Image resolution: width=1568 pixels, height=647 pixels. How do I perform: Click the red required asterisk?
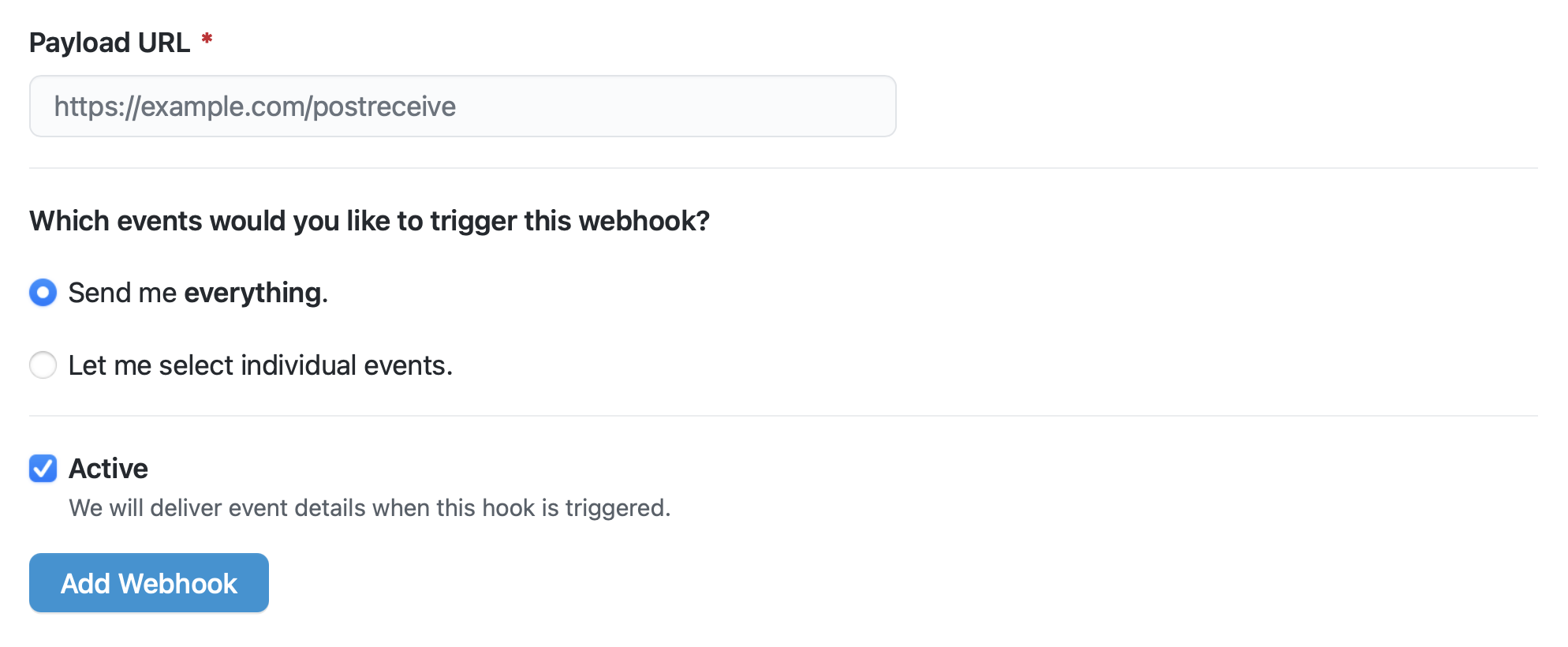207,39
